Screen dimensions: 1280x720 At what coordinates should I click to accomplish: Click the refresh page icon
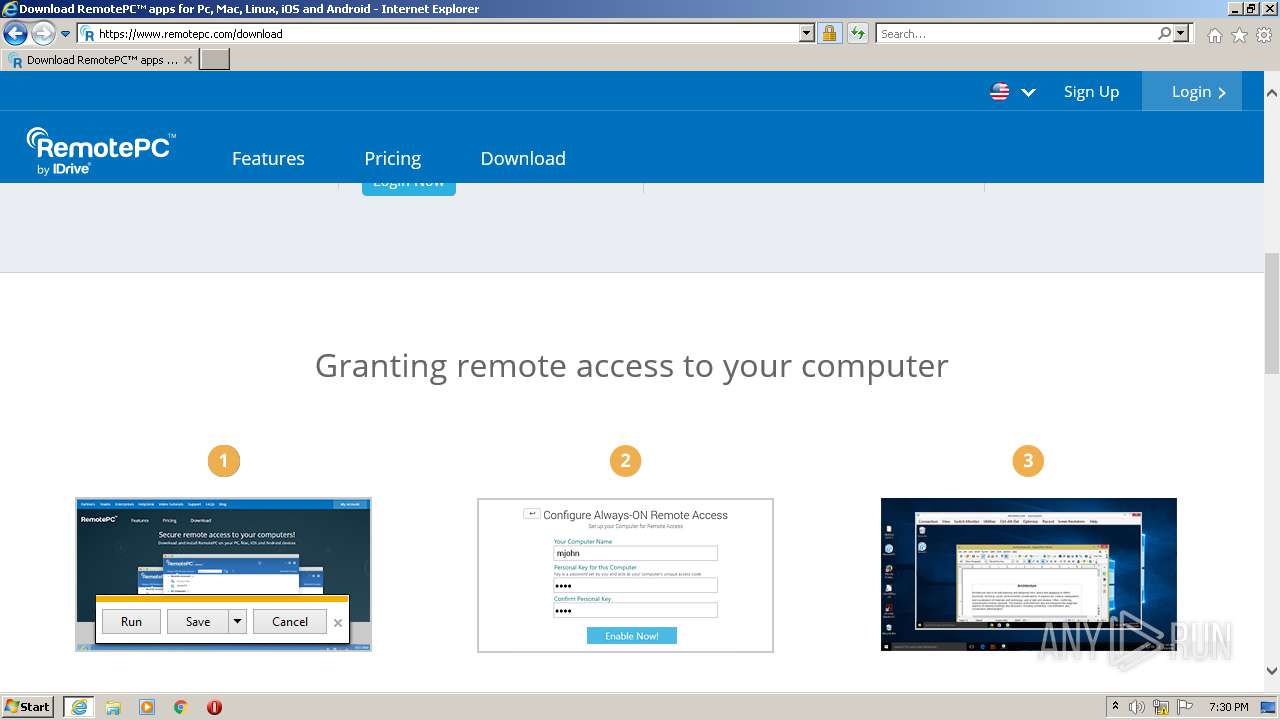857,33
